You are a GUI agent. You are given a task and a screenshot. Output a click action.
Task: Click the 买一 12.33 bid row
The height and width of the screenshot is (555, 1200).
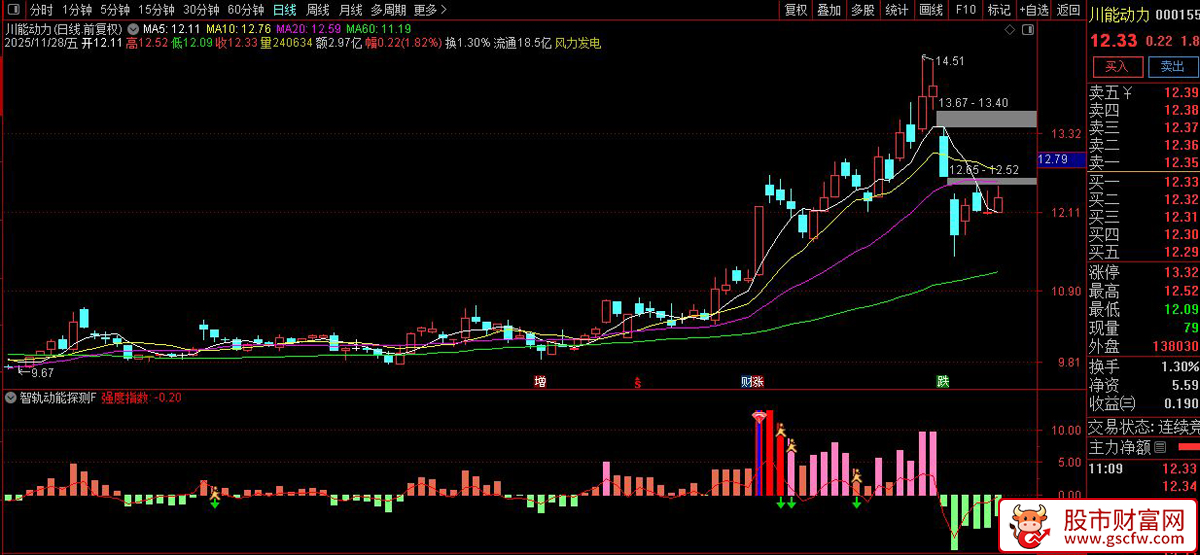pyautogui.click(x=1143, y=182)
